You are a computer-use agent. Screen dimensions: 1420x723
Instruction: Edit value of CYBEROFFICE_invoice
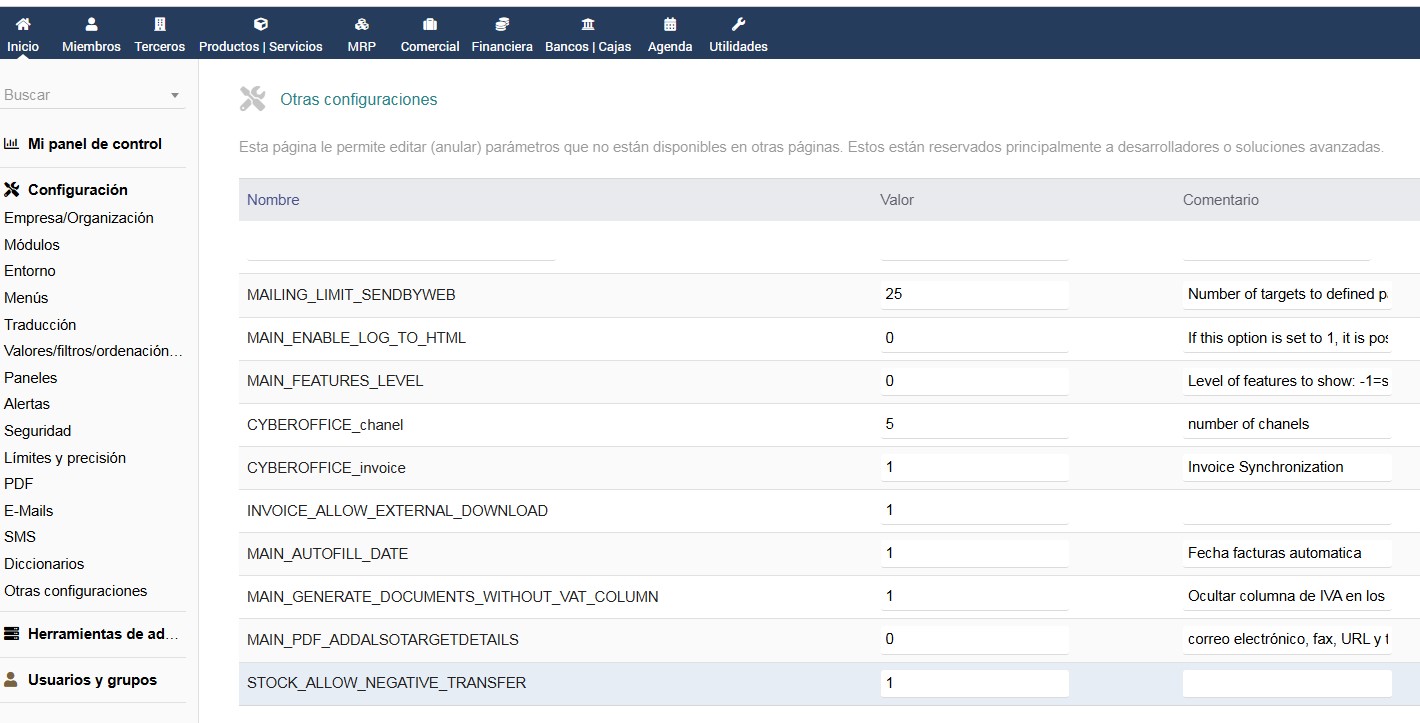974,467
